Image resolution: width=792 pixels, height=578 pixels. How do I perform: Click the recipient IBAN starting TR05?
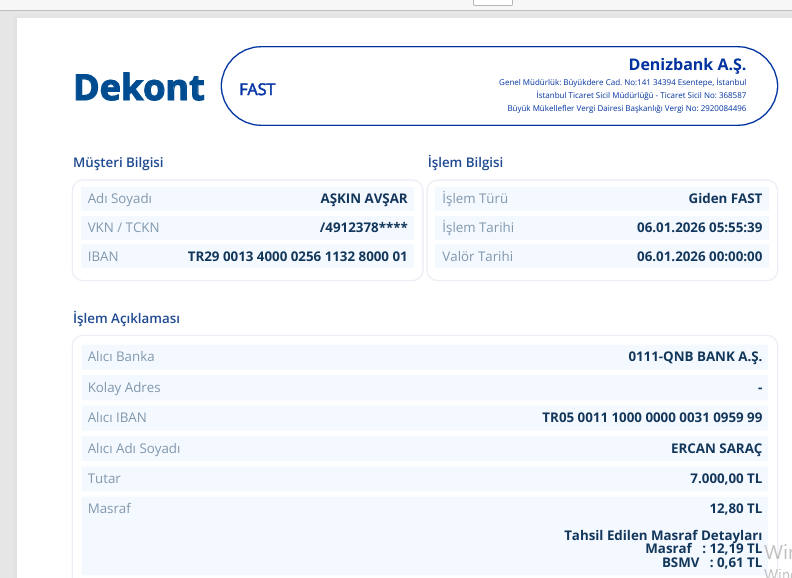click(x=652, y=417)
